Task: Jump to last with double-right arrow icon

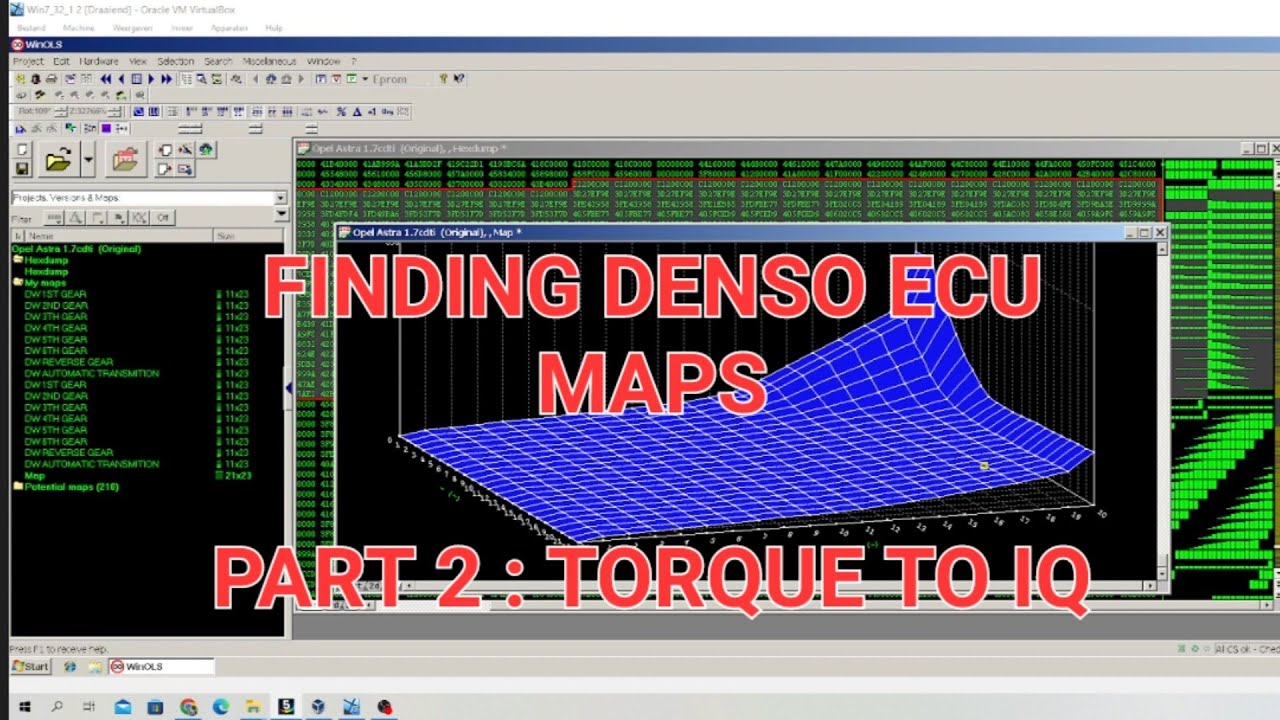Action: 166,79
